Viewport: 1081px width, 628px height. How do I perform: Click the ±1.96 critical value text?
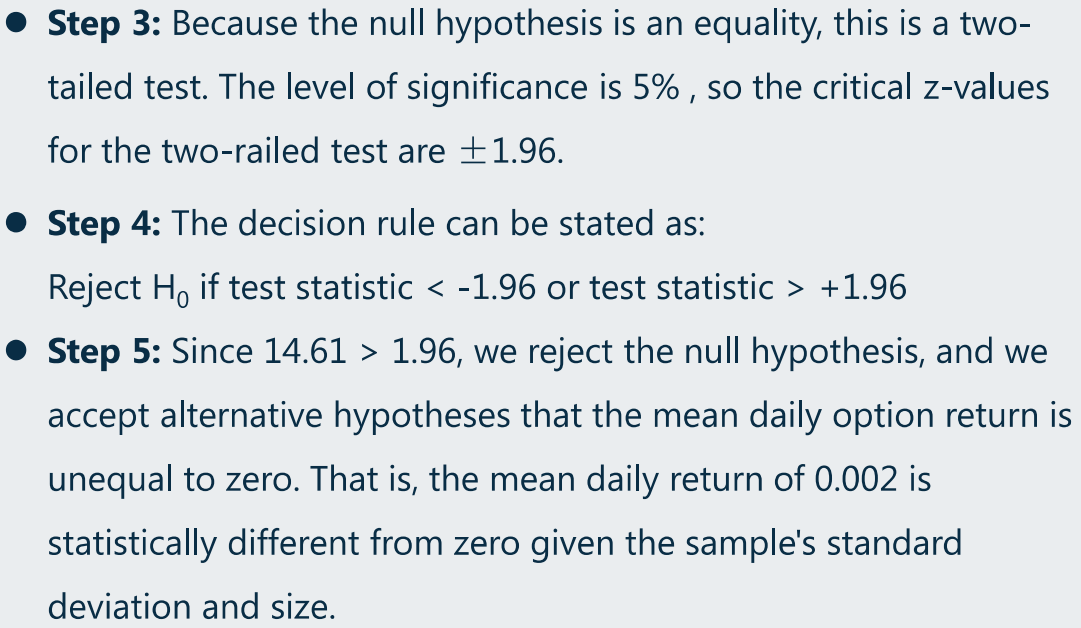point(511,151)
